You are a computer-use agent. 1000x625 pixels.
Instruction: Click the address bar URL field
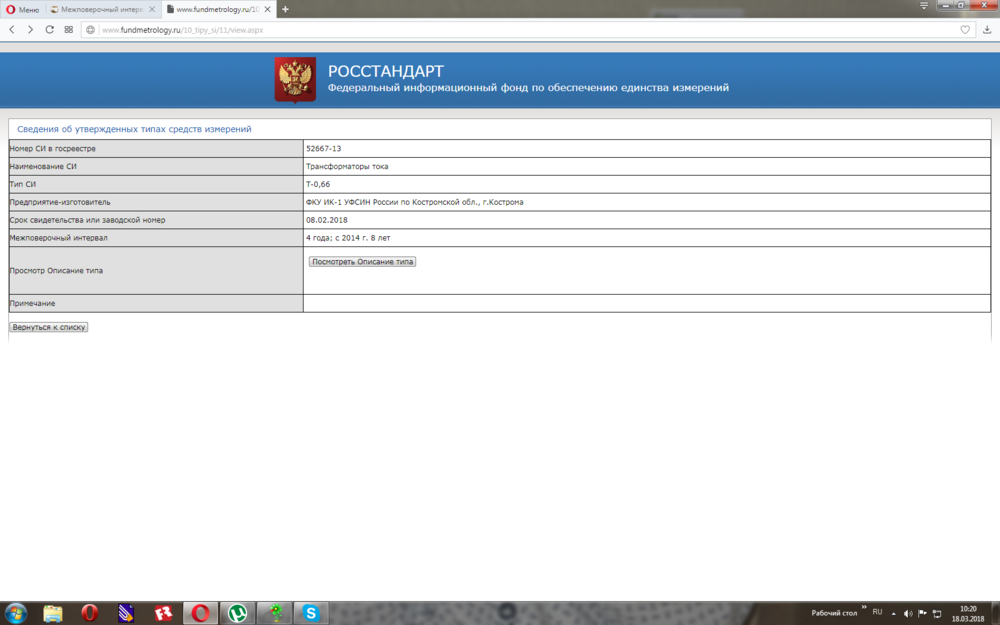tap(500, 30)
